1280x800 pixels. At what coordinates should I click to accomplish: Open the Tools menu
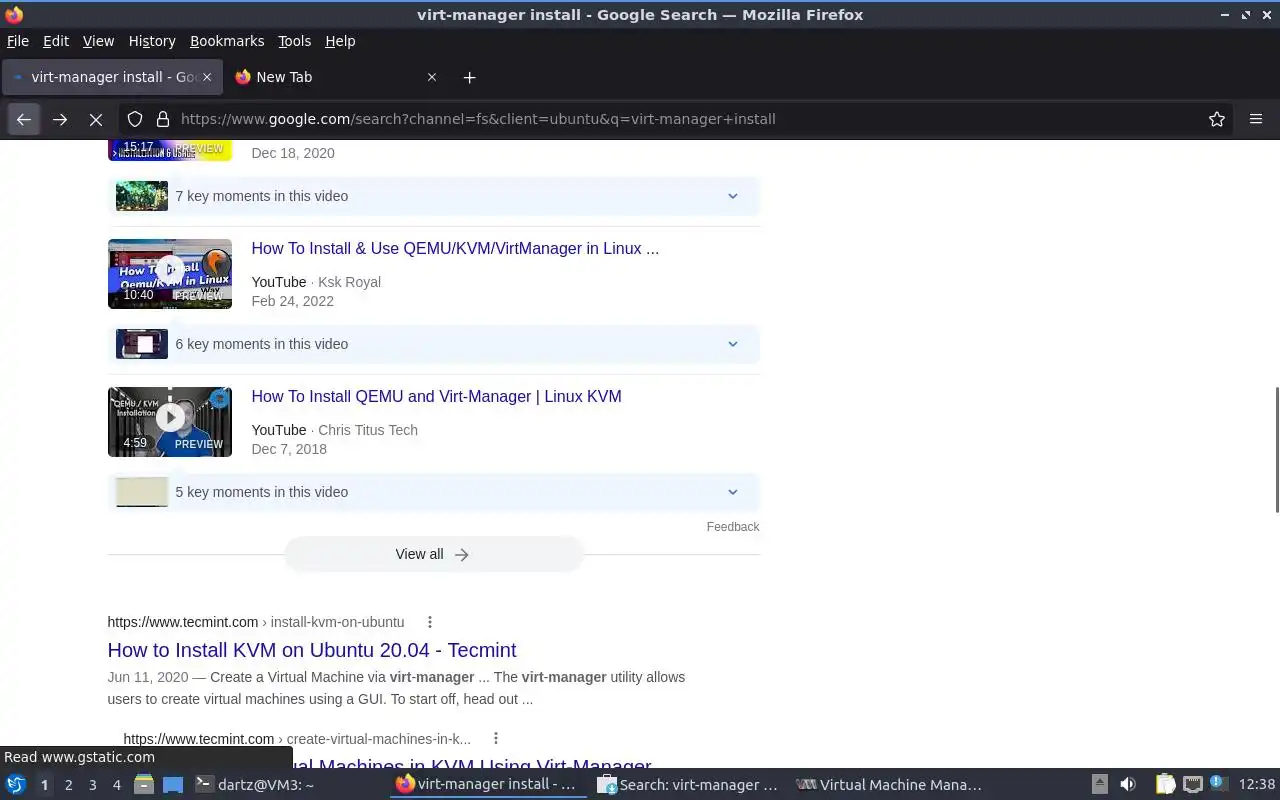(294, 41)
